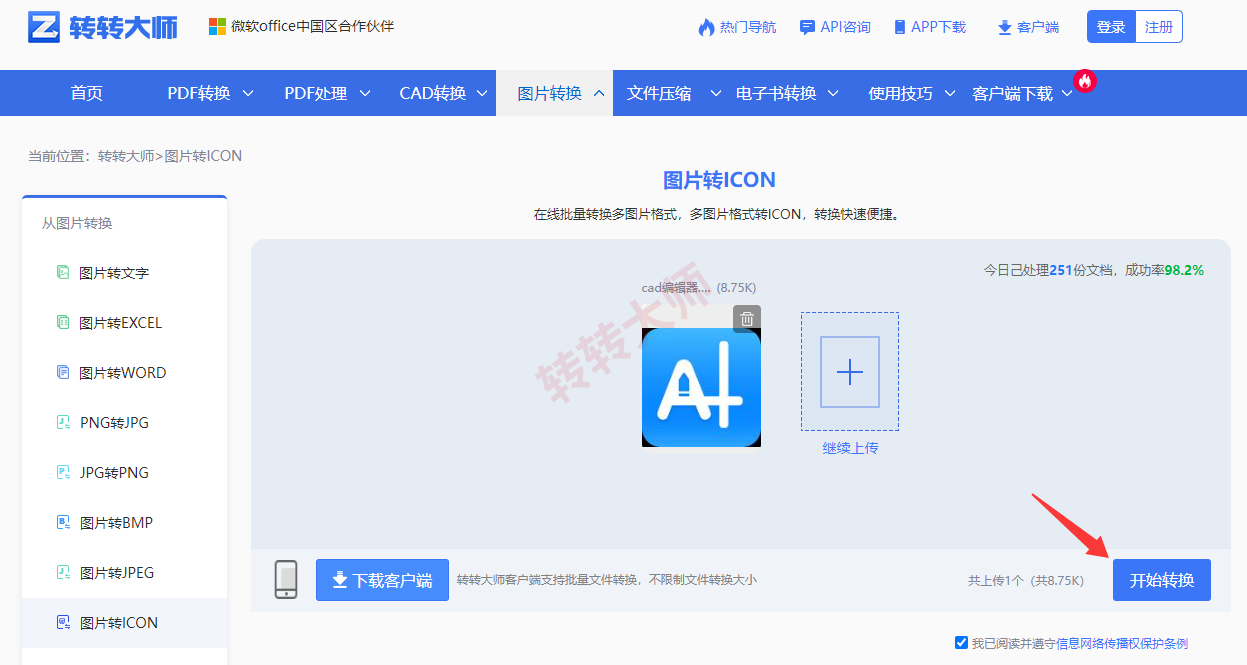1247x665 pixels.
Task: Toggle the 我已阅读并遵守 agreement checkbox
Action: 961,643
